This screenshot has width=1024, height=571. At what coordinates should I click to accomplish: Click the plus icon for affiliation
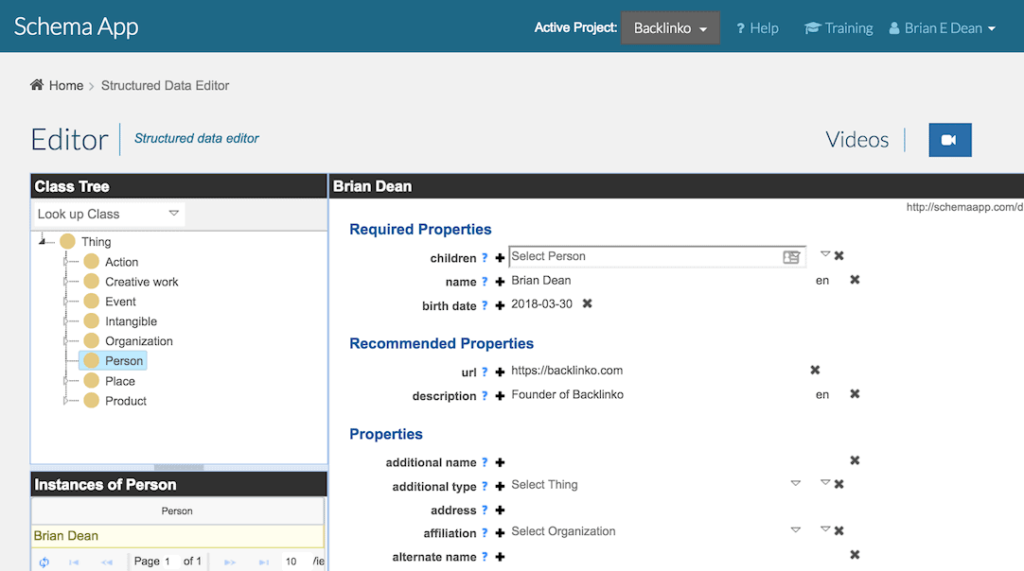pos(500,533)
